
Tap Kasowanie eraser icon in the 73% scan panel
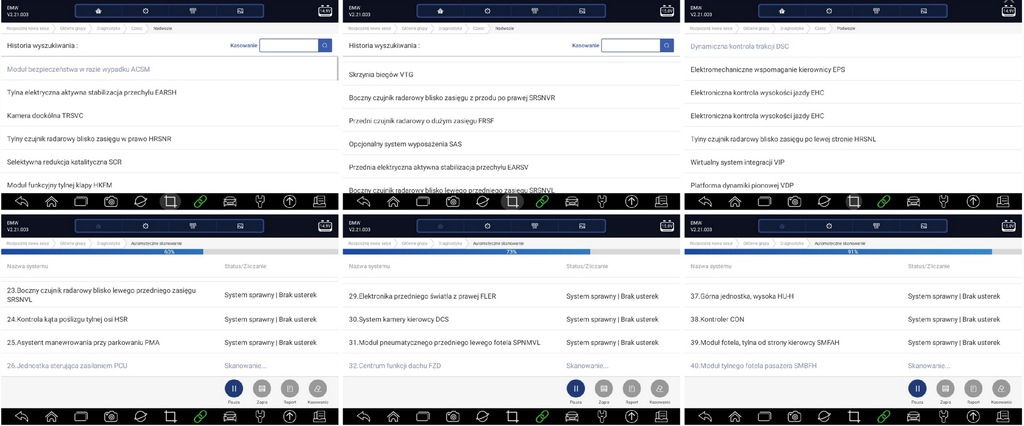tap(660, 389)
